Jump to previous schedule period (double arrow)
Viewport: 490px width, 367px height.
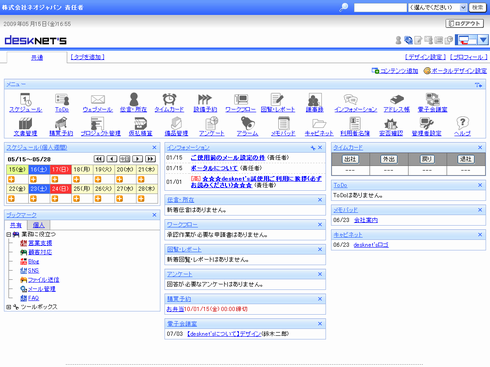pos(99,159)
